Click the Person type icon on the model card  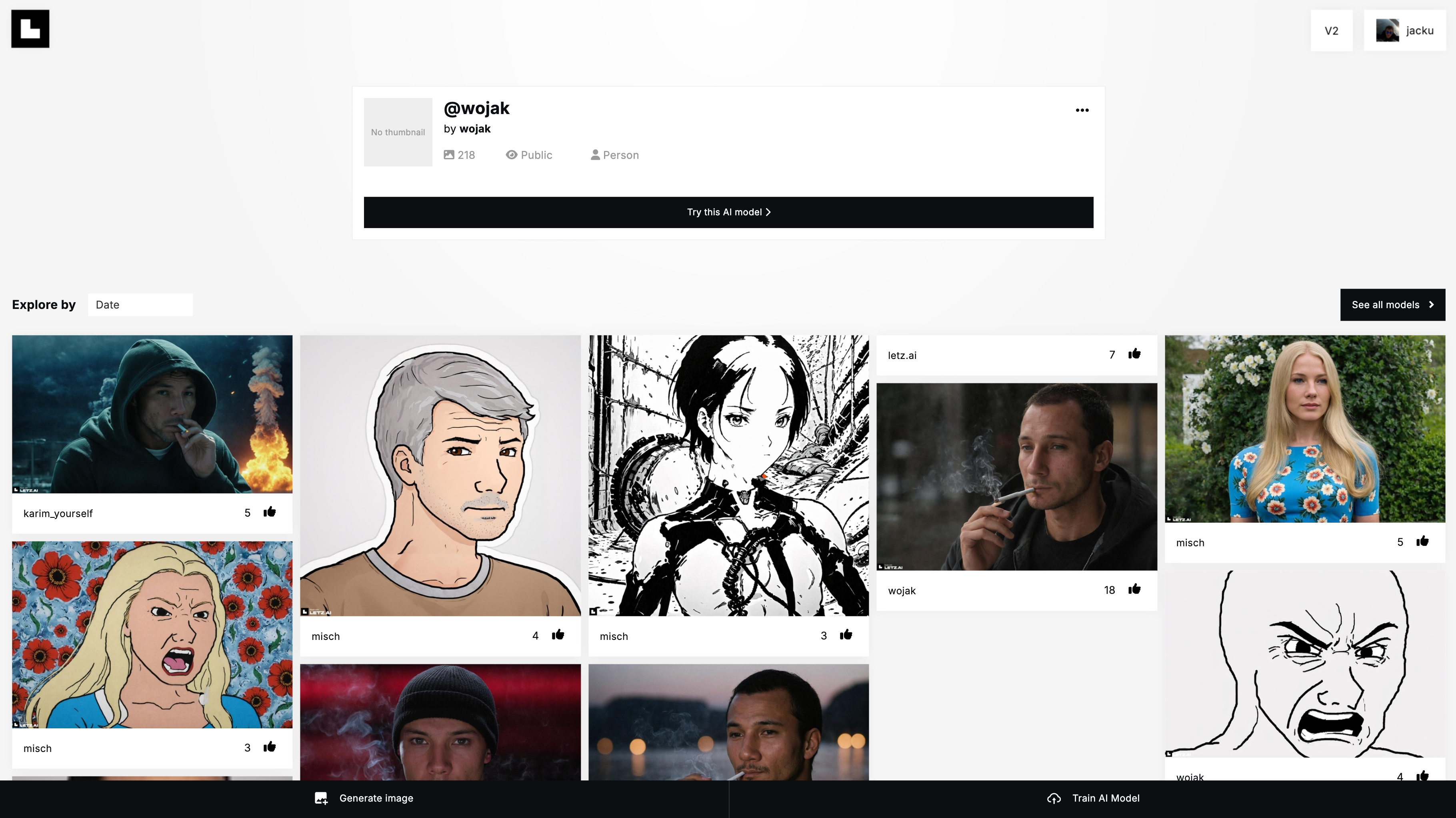point(595,155)
